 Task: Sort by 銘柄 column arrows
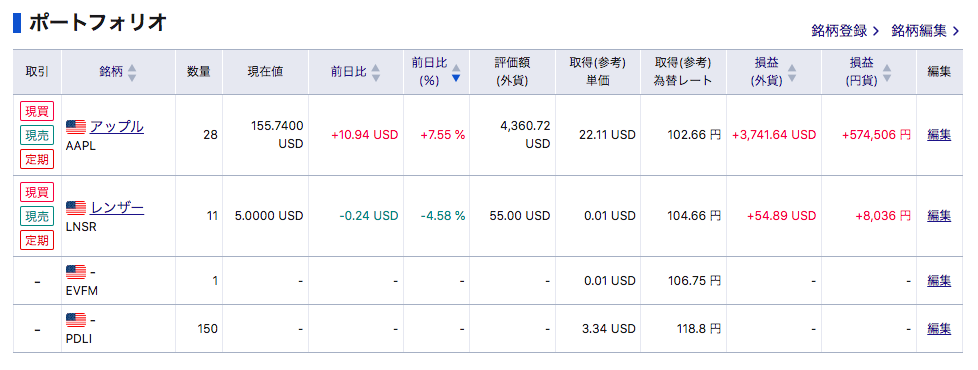132,72
